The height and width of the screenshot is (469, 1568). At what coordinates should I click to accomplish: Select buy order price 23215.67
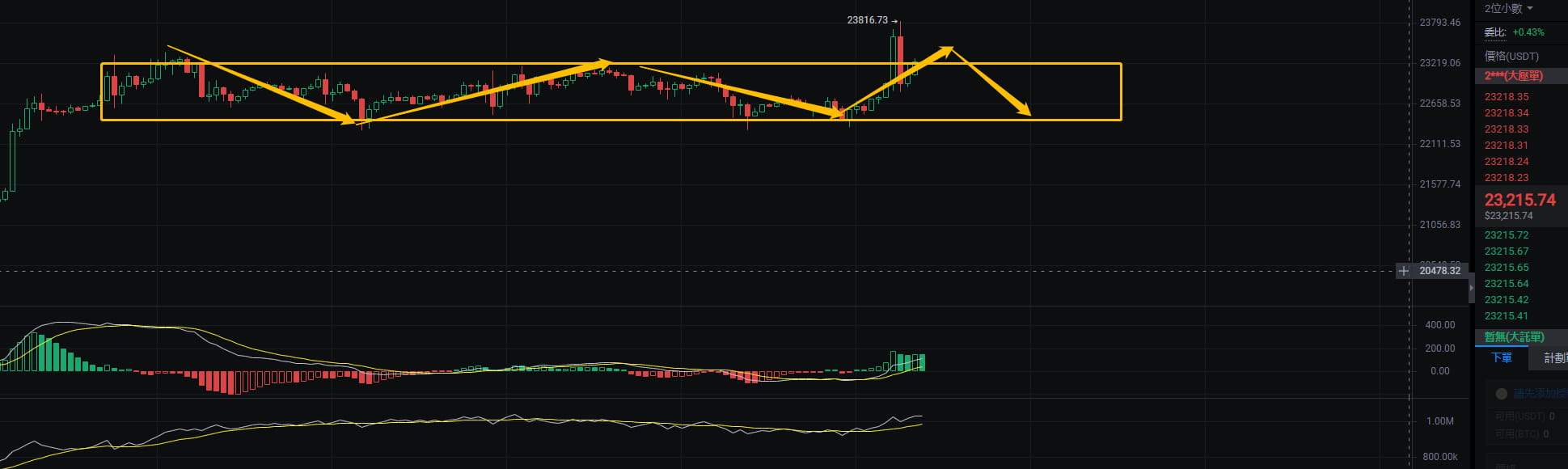(1507, 251)
